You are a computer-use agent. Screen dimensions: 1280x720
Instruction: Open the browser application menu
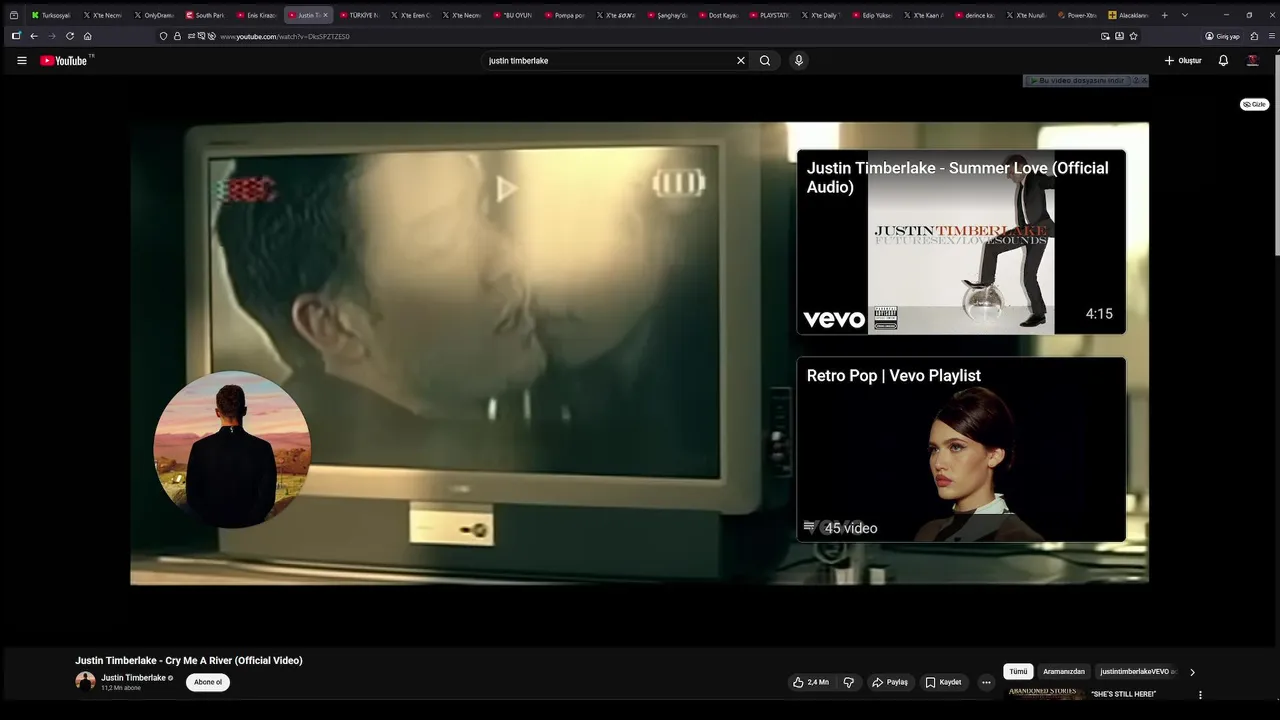coord(1272,36)
